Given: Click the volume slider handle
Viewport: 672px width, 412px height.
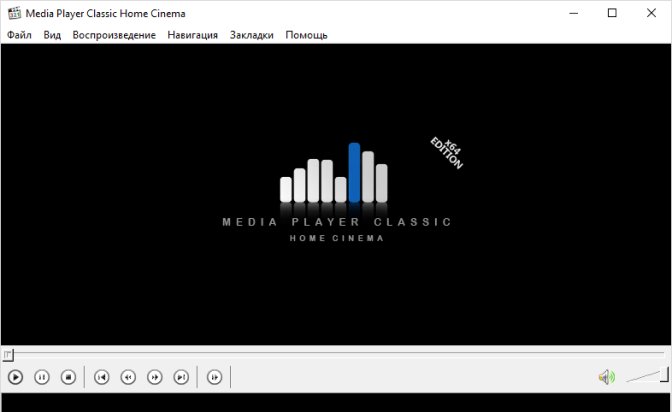Looking at the screenshot, I should tap(664, 374).
